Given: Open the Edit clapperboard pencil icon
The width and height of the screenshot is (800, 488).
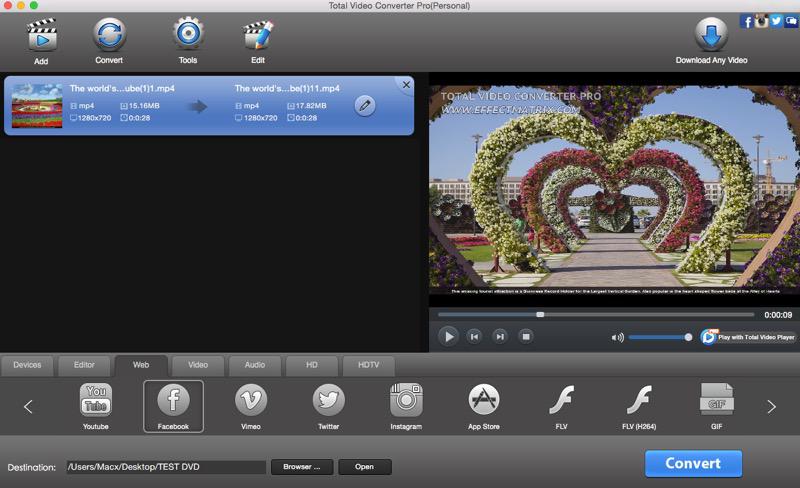Looking at the screenshot, I should (x=258, y=35).
